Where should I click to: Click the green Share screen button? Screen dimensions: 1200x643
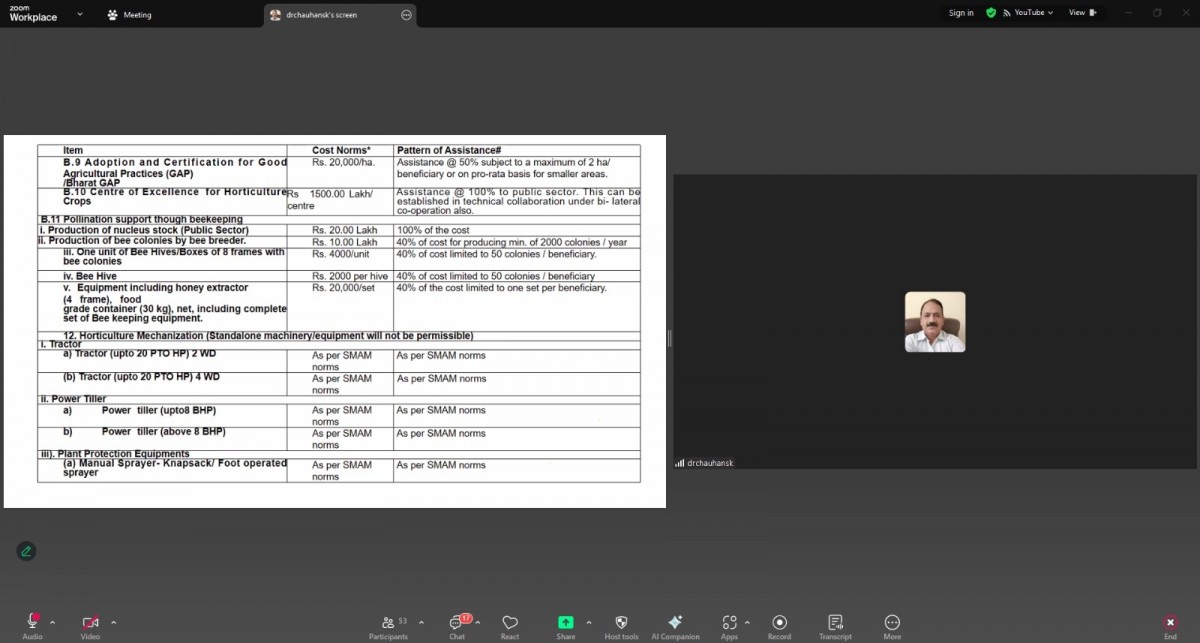coord(566,623)
